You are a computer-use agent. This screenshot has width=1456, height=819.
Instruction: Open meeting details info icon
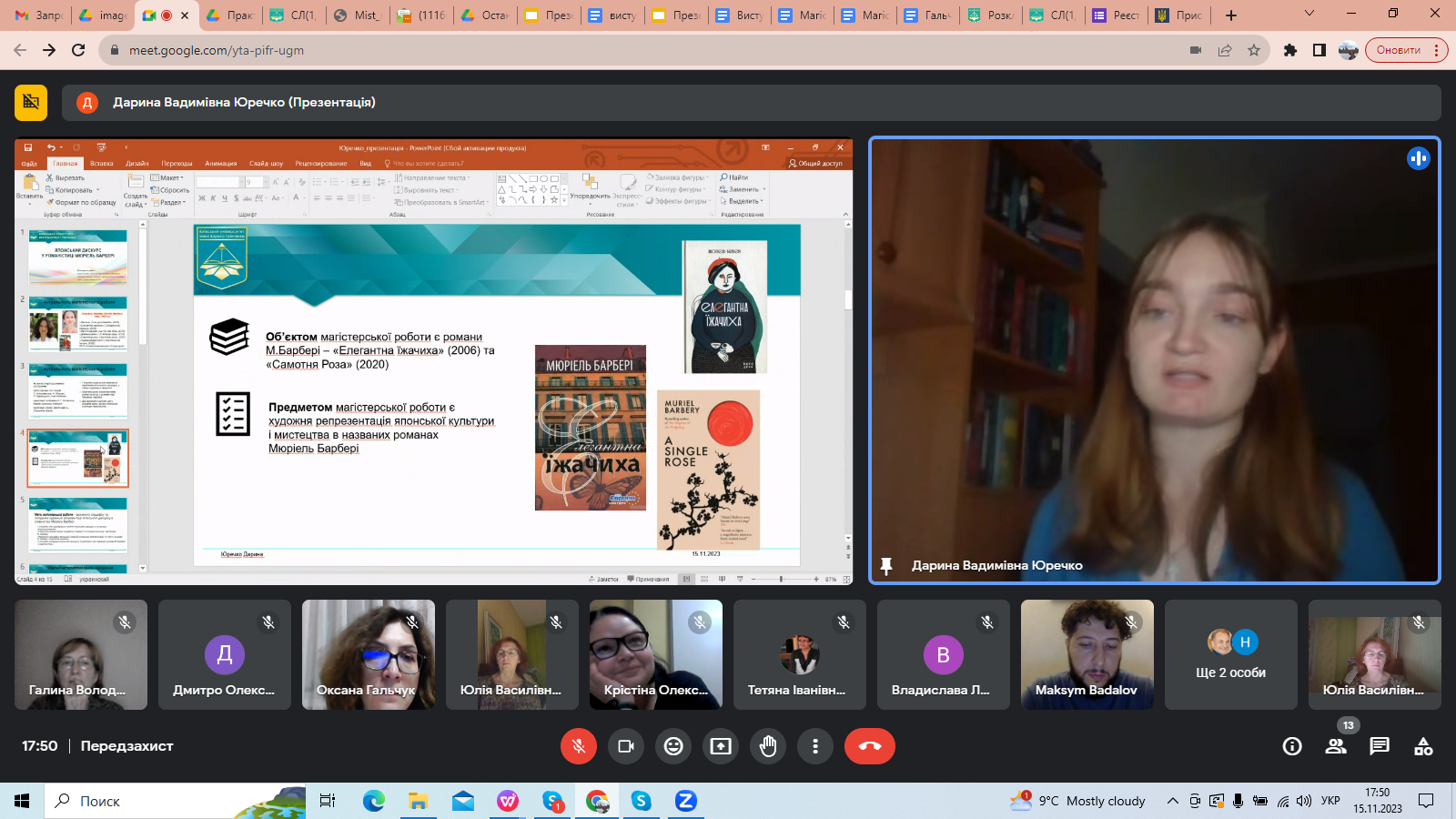tap(1291, 746)
